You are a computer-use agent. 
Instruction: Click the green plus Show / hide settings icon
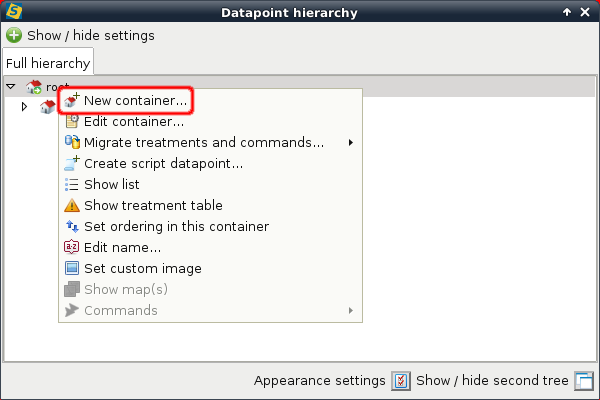[x=14, y=35]
